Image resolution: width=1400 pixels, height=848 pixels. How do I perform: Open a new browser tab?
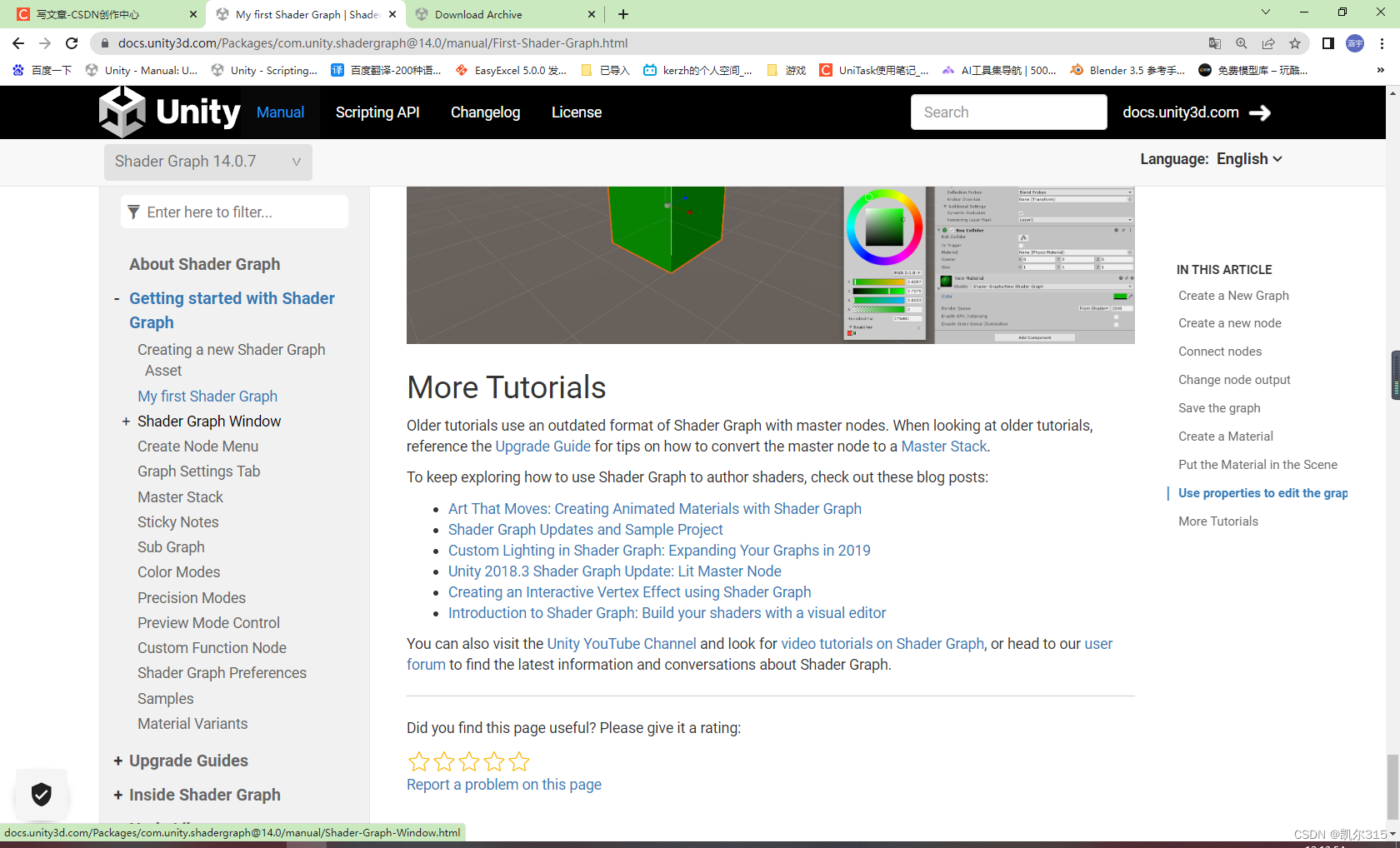(x=623, y=14)
